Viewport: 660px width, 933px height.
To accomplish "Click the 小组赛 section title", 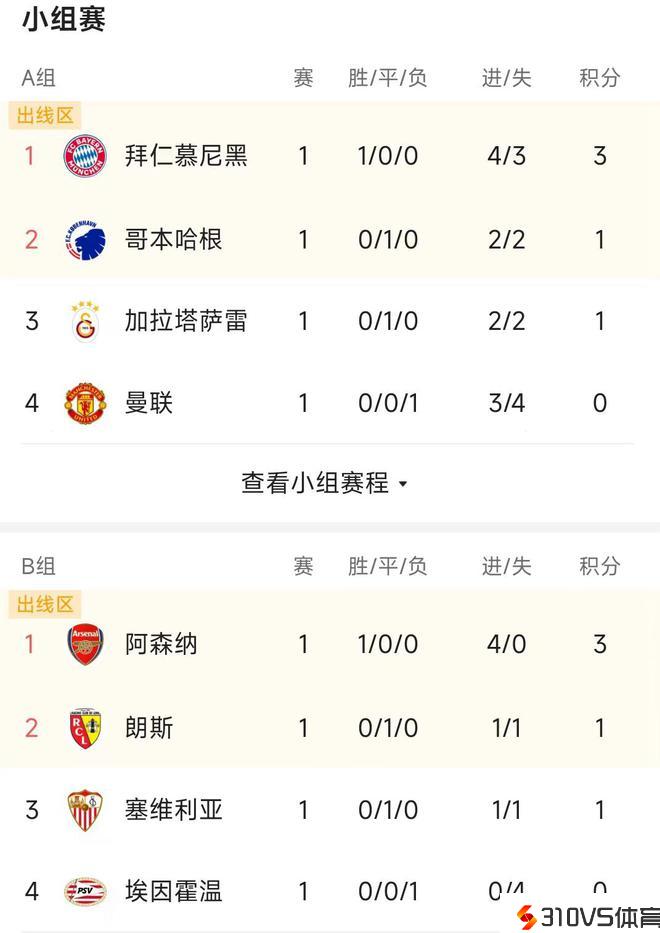I will [x=64, y=20].
